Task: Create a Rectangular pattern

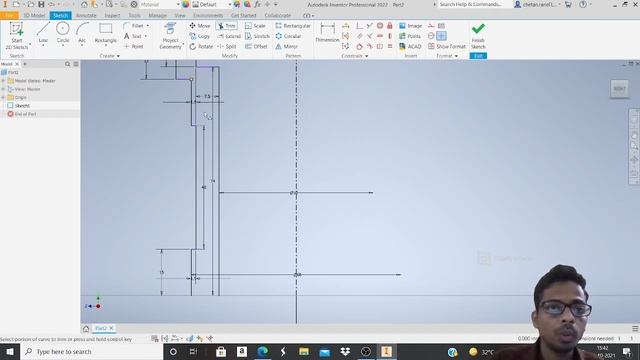Action: tap(293, 26)
